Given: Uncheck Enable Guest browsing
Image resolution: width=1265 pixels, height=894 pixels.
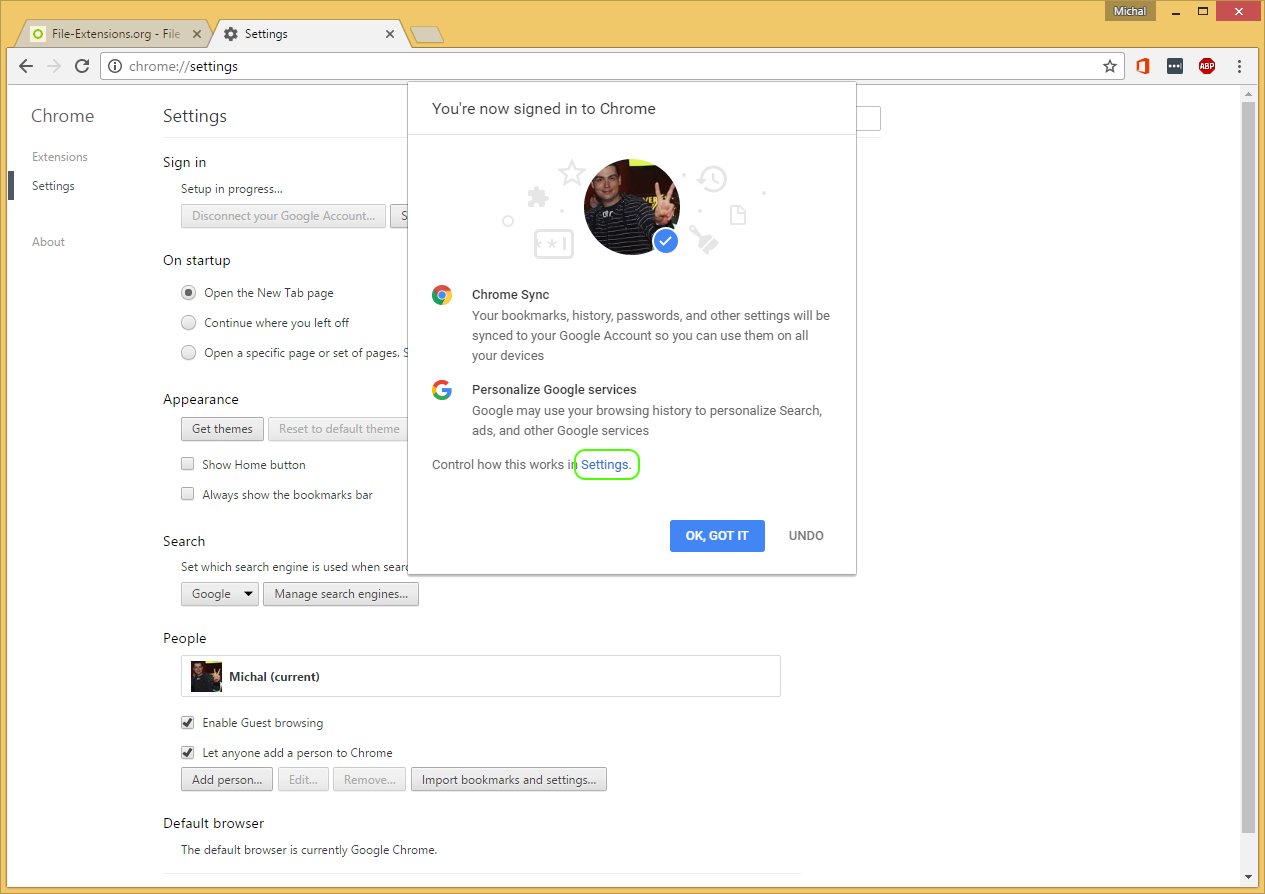Looking at the screenshot, I should [187, 722].
